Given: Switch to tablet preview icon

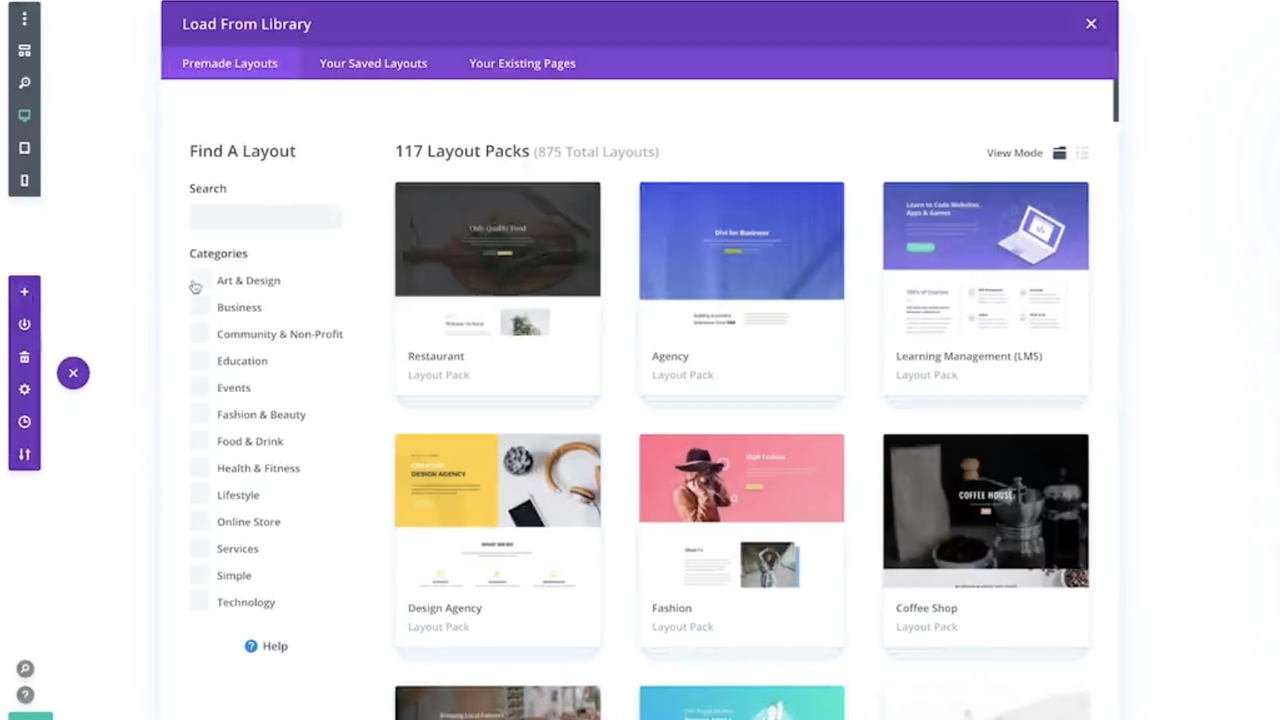Looking at the screenshot, I should (24, 148).
